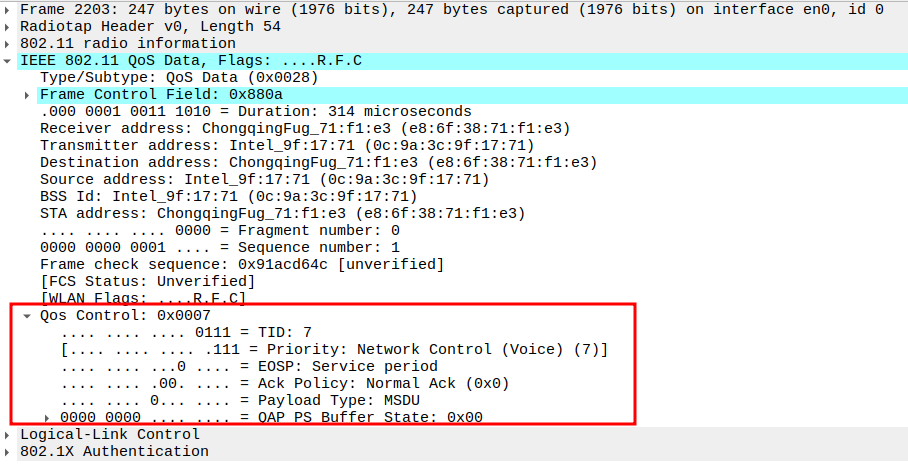The height and width of the screenshot is (466, 908).
Task: Collapse the Qos Control 0x0007 node
Action: (28, 315)
